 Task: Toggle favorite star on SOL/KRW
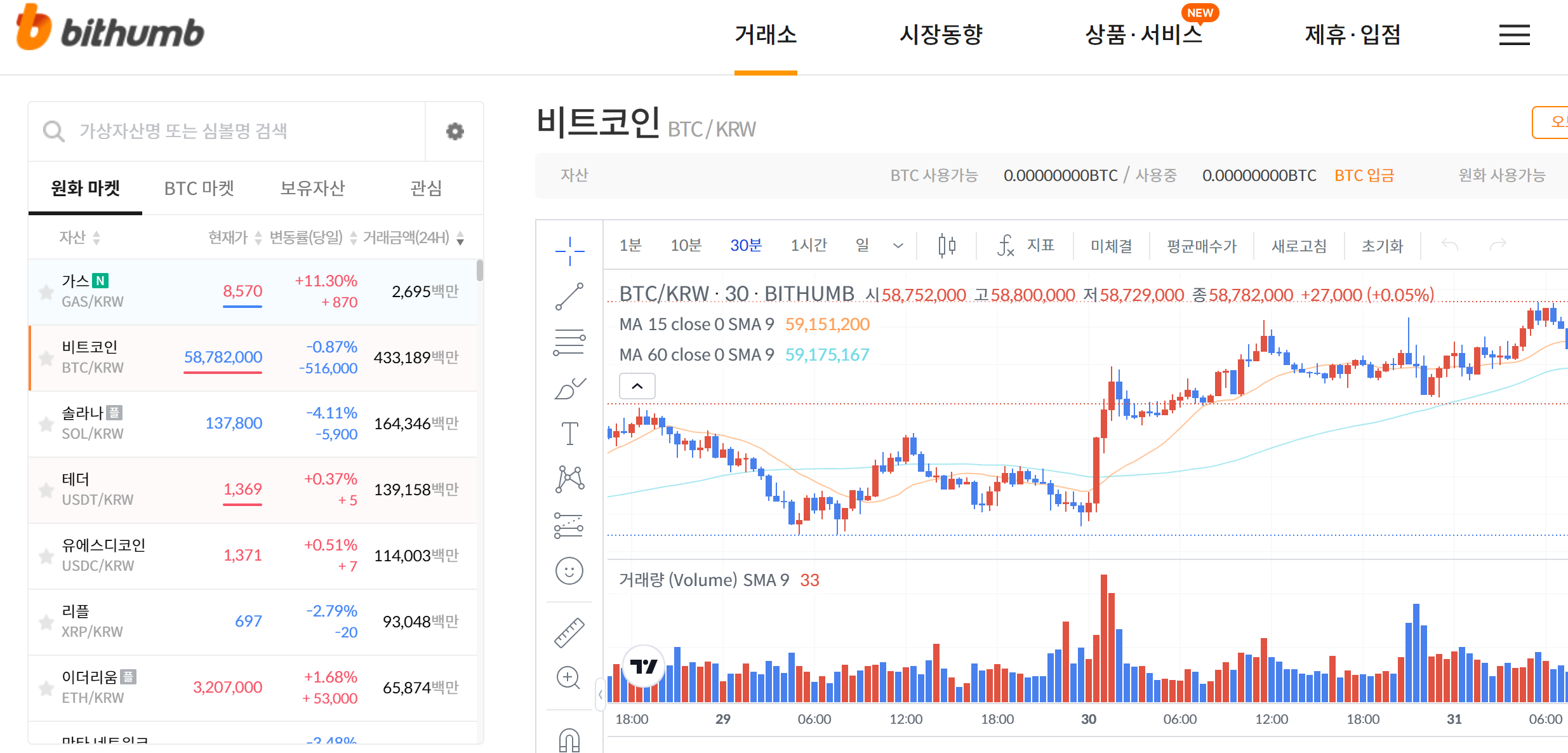point(46,423)
